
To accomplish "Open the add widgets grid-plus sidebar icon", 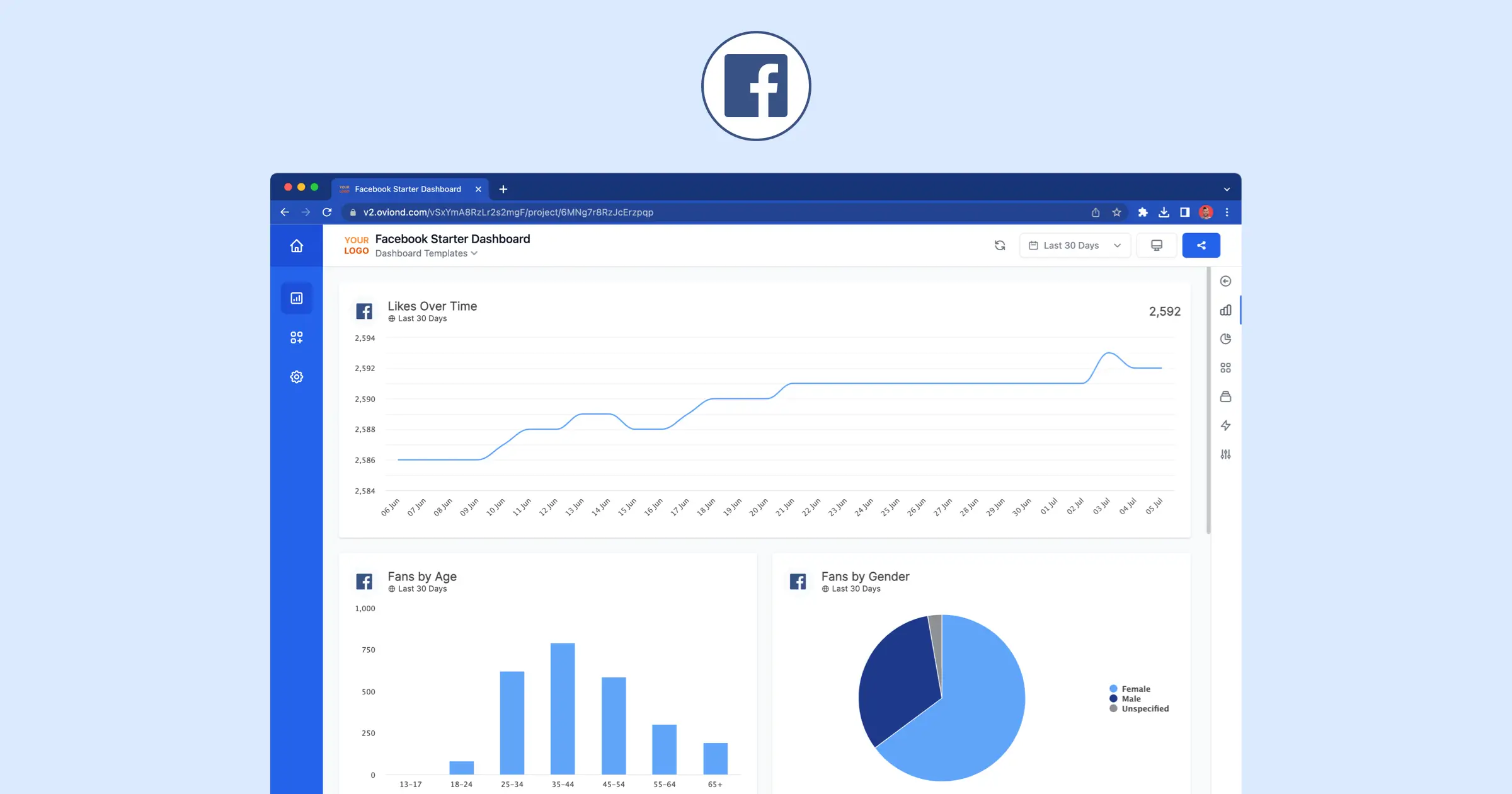I will [x=296, y=338].
